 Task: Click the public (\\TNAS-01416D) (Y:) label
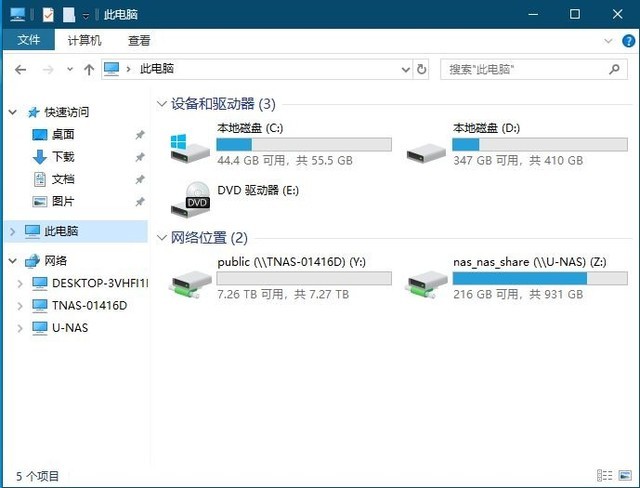coord(291,262)
